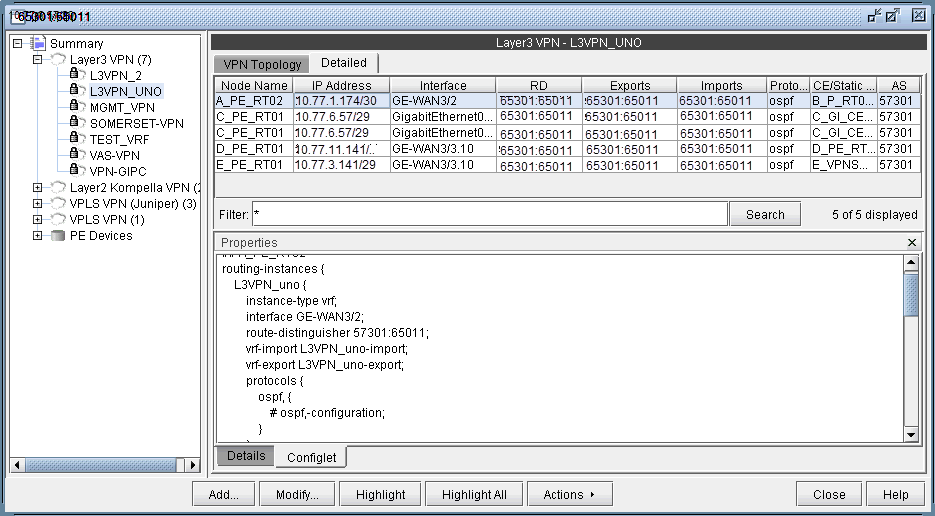Click the lock icon next to MGMT_VPN

click(75, 107)
